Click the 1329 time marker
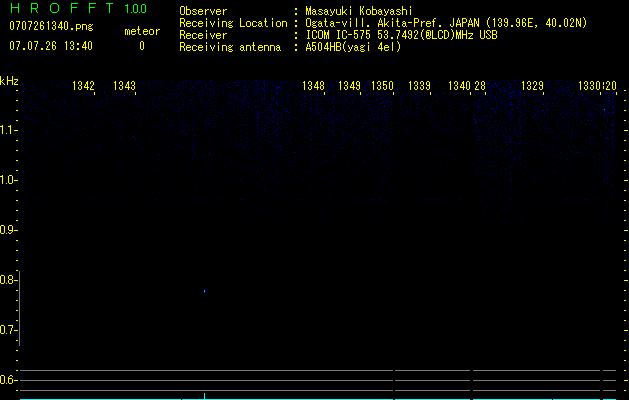The width and height of the screenshot is (629, 400). (x=532, y=86)
